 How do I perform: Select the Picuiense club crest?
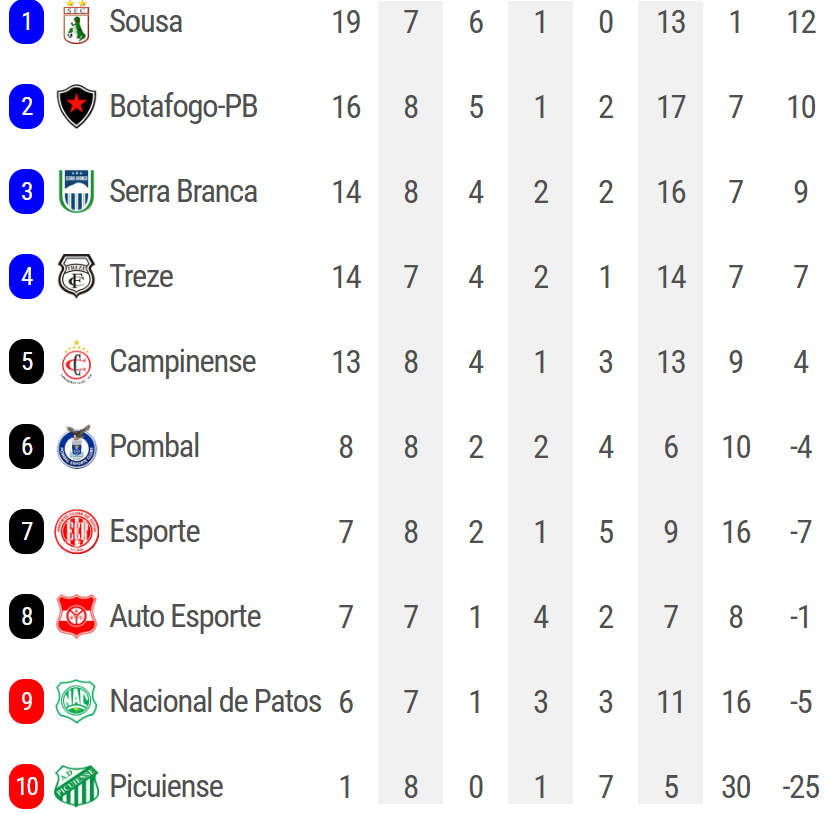[x=76, y=787]
